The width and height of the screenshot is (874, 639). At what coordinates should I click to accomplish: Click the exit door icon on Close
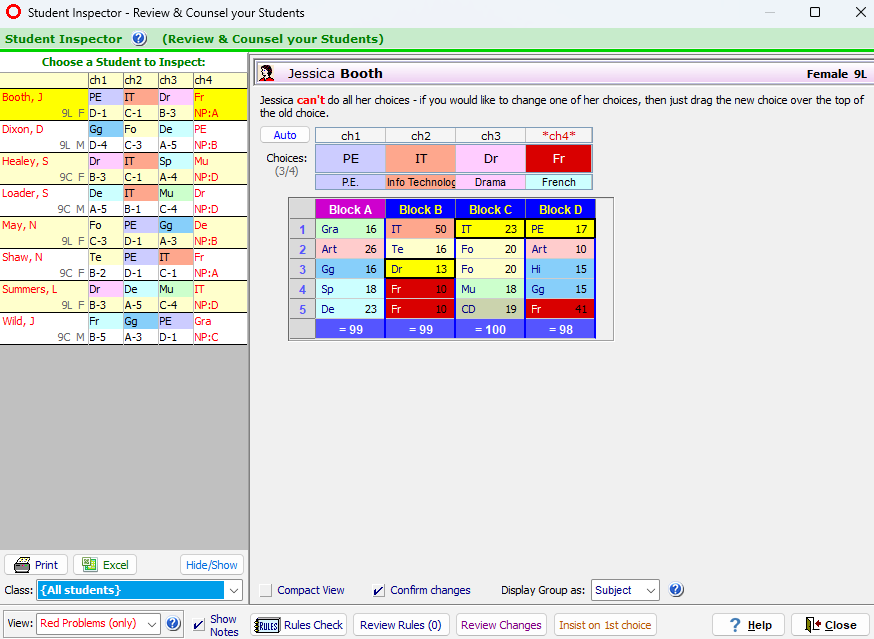pos(813,625)
